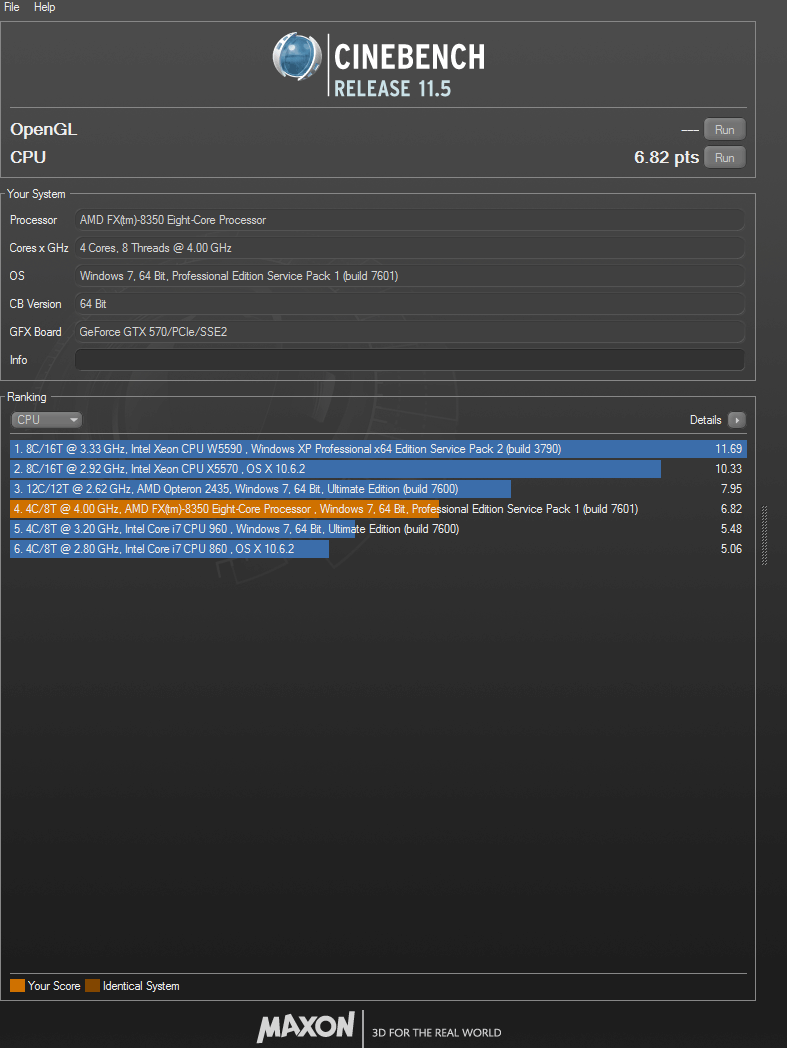Screen dimensions: 787x1048
Task: Open the File menu
Action: [11, 7]
